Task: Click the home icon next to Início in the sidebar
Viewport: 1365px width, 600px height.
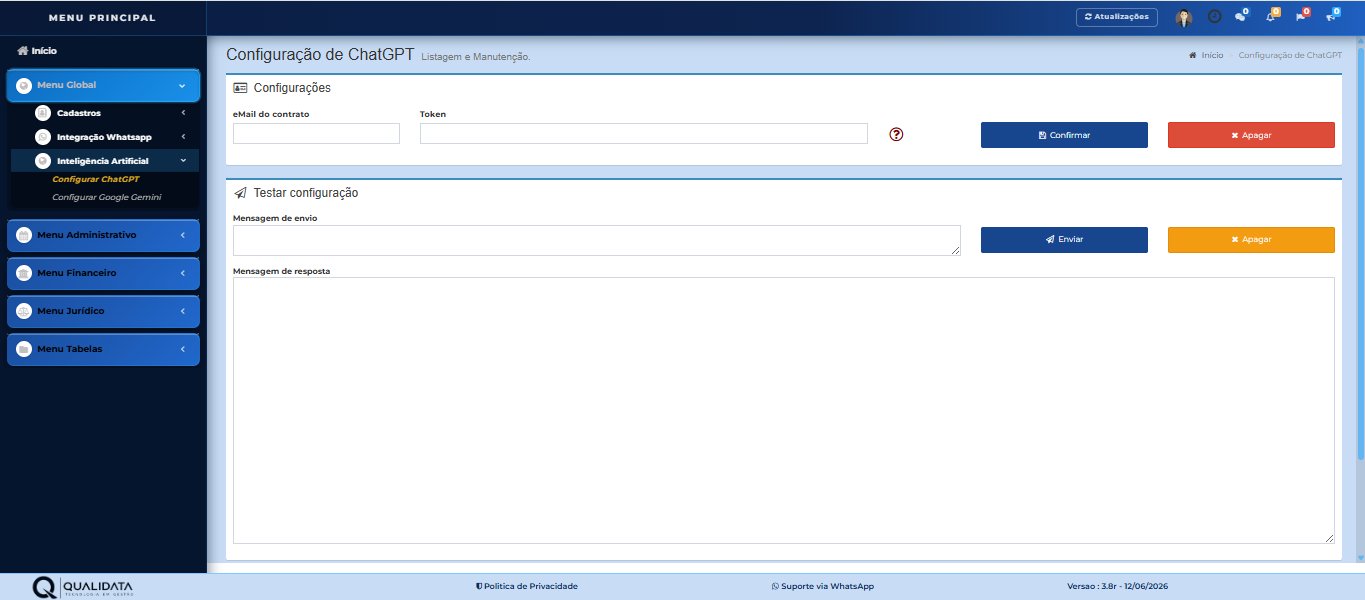Action: click(x=22, y=50)
